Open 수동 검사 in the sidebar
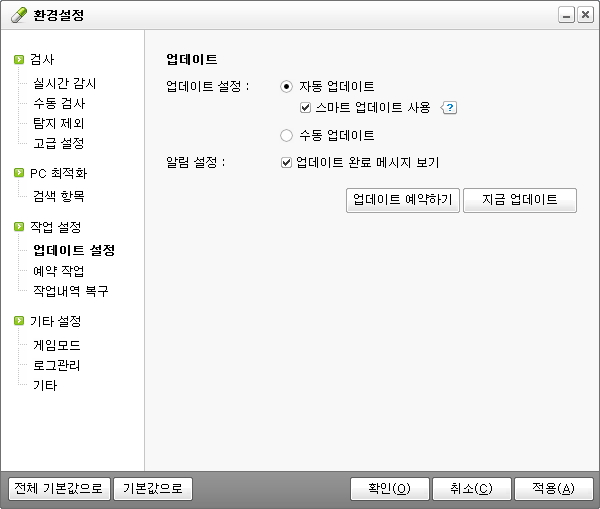This screenshot has height=509, width=600. pyautogui.click(x=59, y=103)
